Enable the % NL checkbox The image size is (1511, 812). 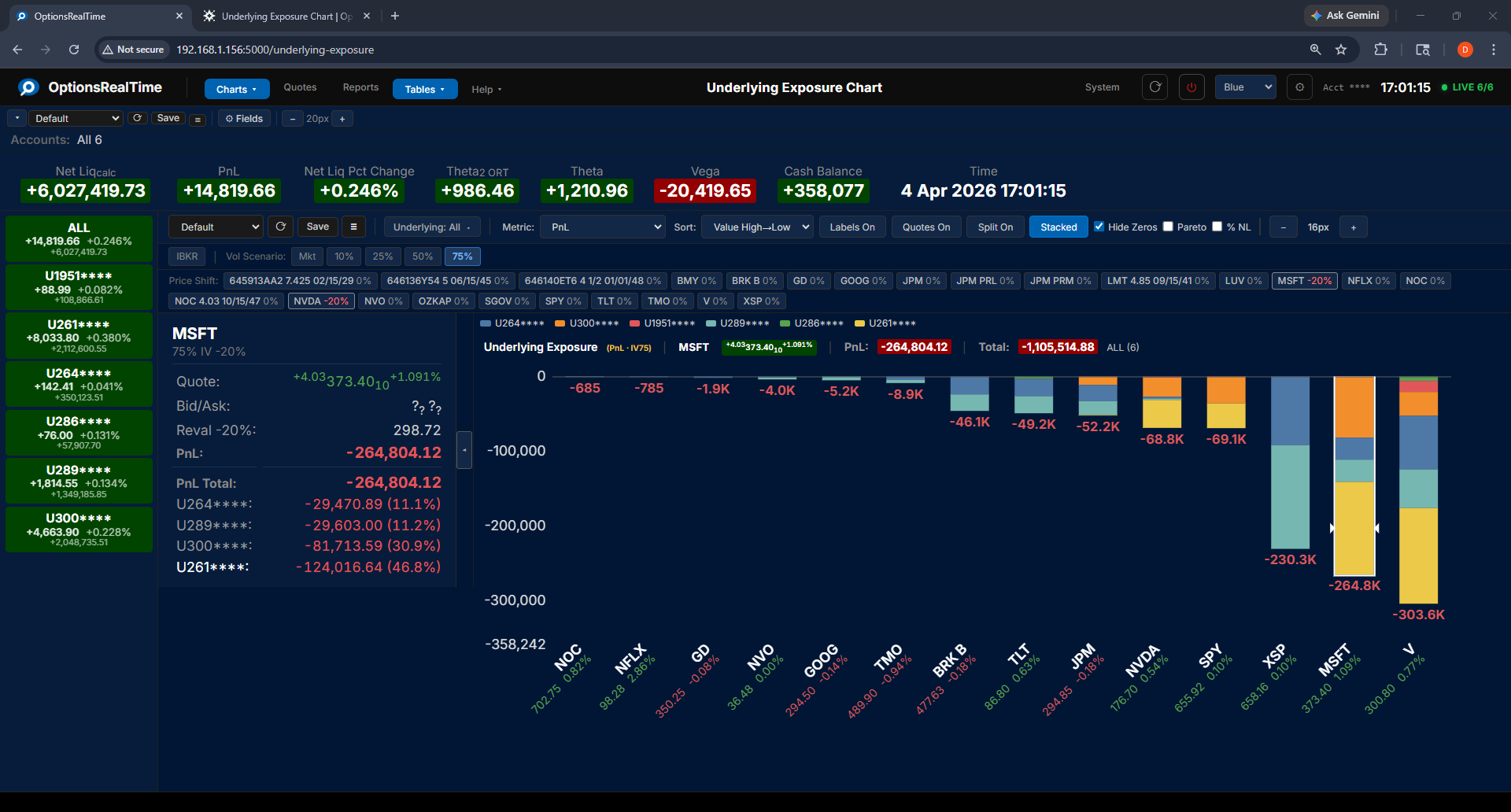1217,227
